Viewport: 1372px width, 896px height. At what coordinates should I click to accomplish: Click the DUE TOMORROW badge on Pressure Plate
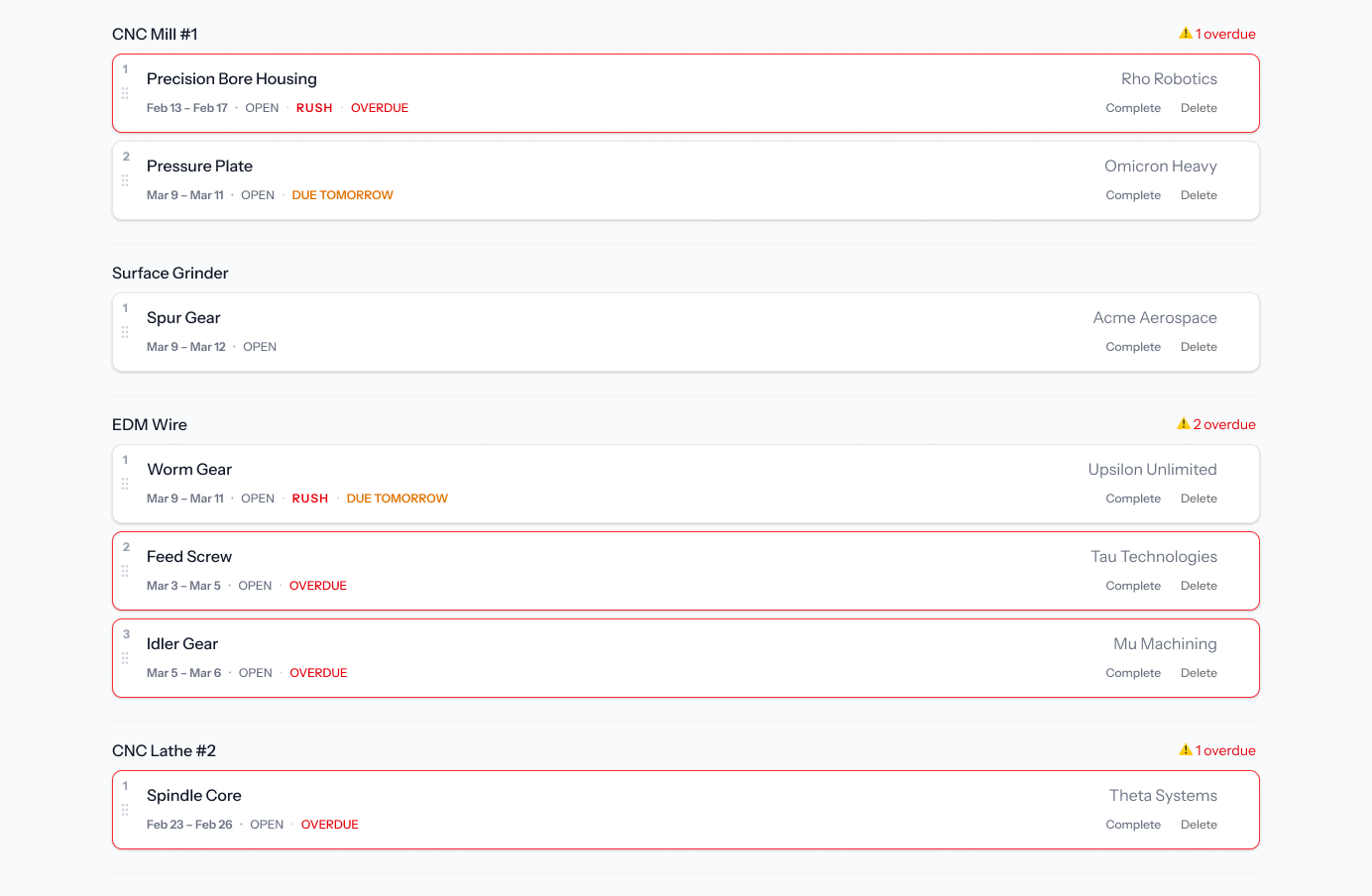click(x=342, y=194)
